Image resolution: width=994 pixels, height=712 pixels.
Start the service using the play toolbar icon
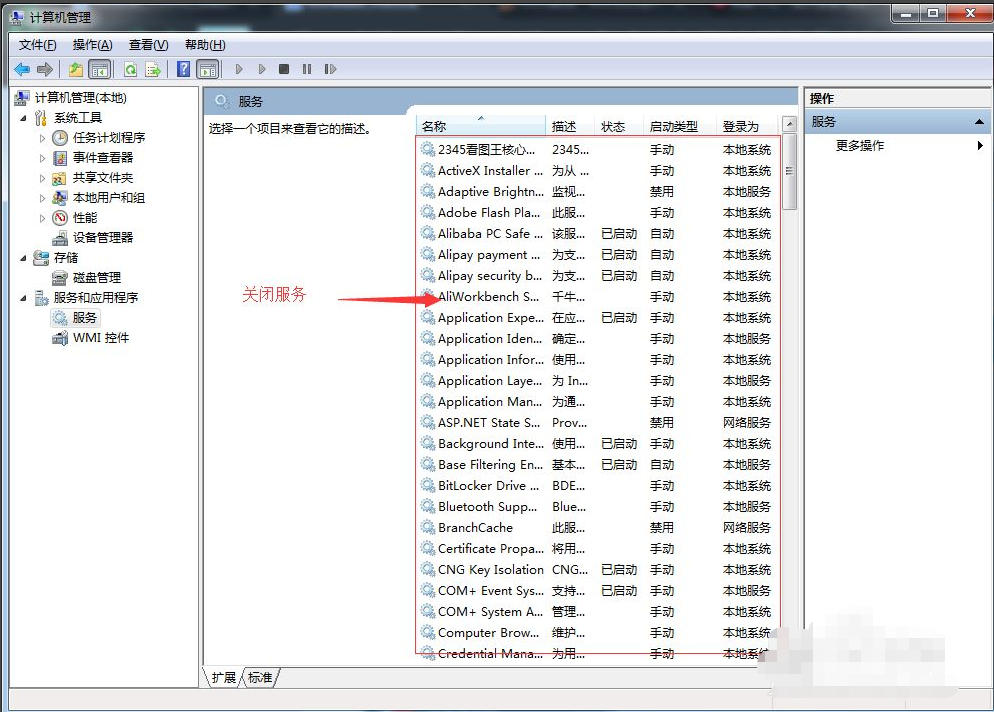tap(240, 68)
